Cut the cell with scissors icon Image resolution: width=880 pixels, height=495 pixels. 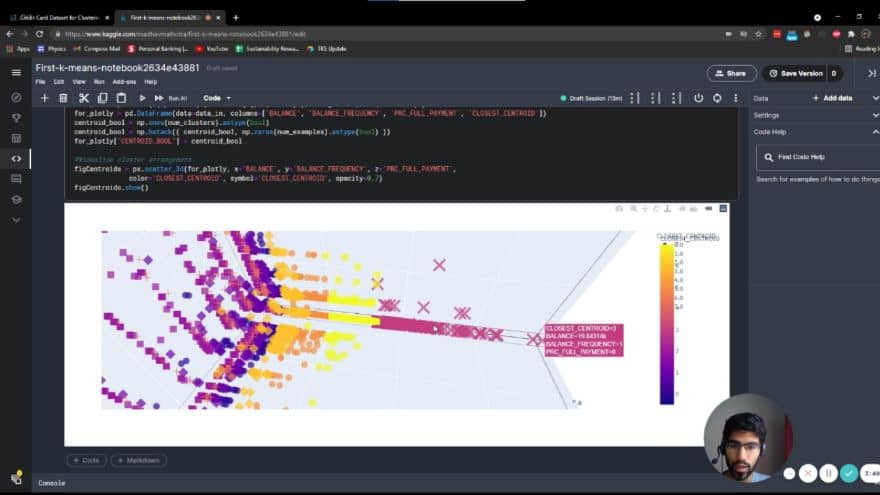pos(84,98)
